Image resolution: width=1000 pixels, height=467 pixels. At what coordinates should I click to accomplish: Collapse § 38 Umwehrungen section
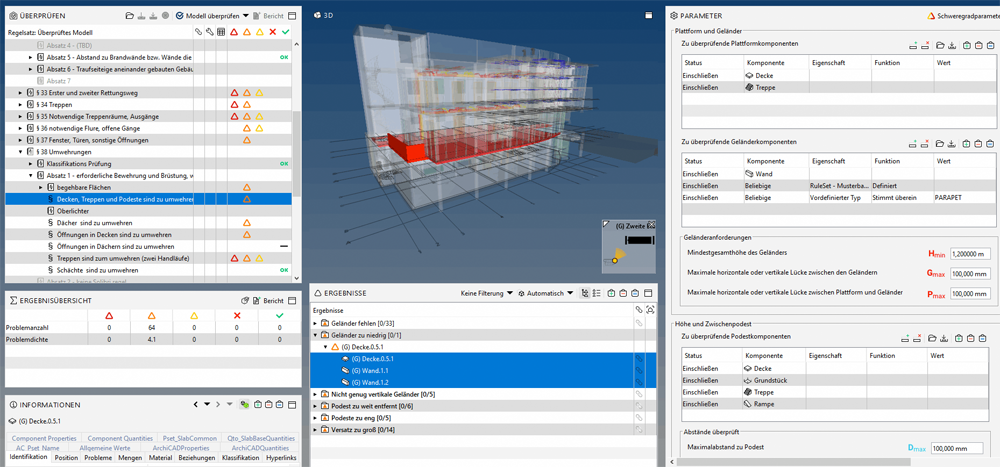pos(20,152)
